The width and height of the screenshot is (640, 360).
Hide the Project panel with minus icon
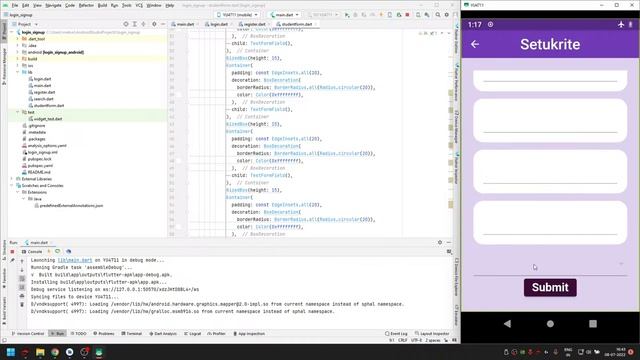coord(163,24)
